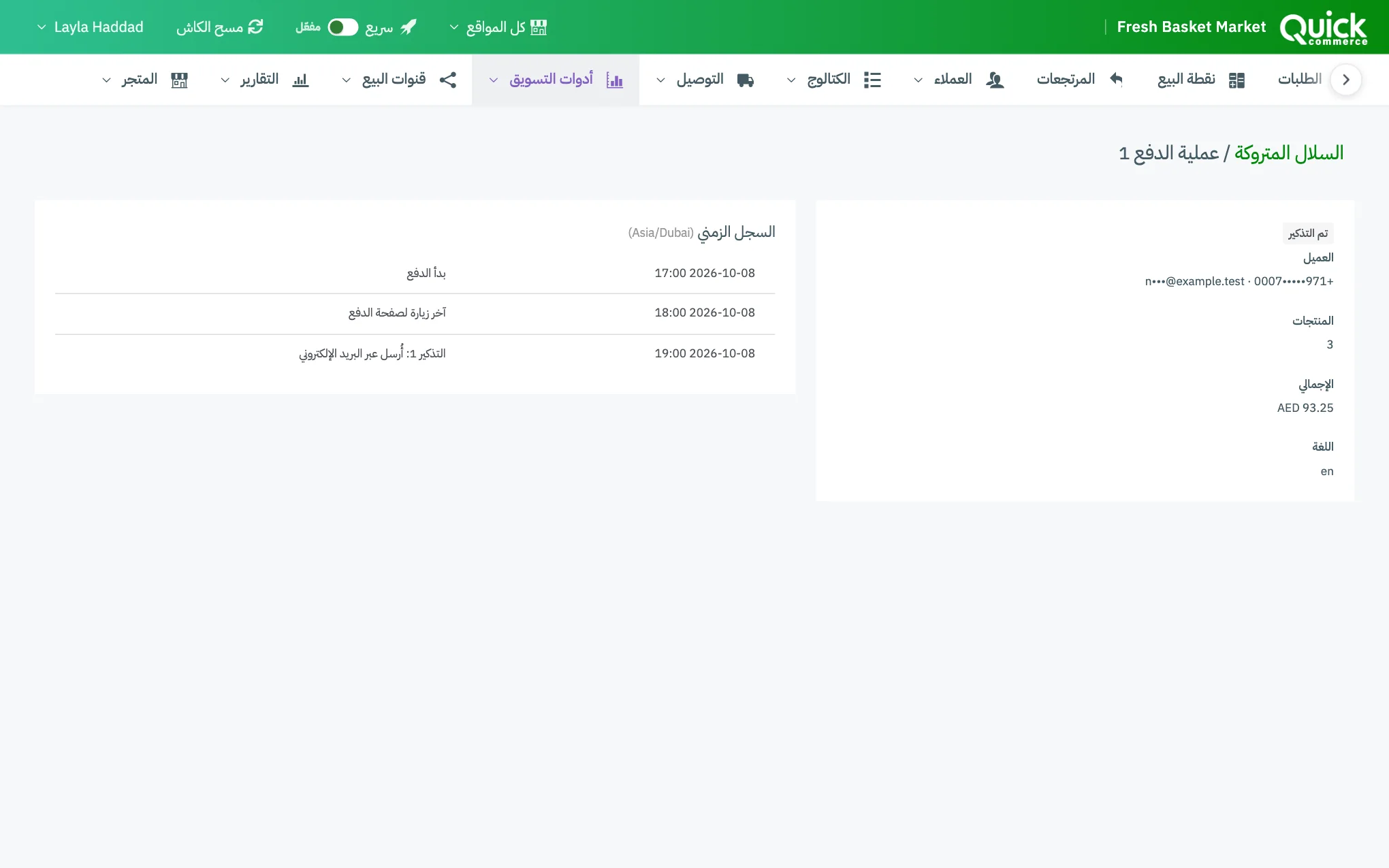This screenshot has width=1389, height=868.
Task: Open the المرتجعات returns menu item
Action: click(x=1080, y=80)
